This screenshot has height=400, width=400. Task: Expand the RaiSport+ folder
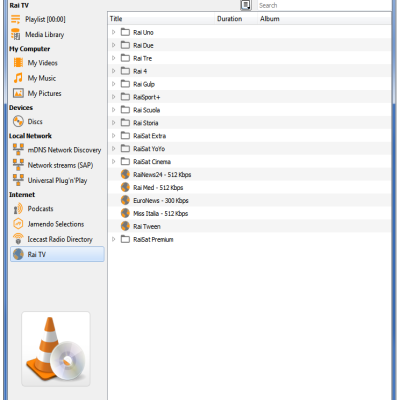[x=113, y=97]
